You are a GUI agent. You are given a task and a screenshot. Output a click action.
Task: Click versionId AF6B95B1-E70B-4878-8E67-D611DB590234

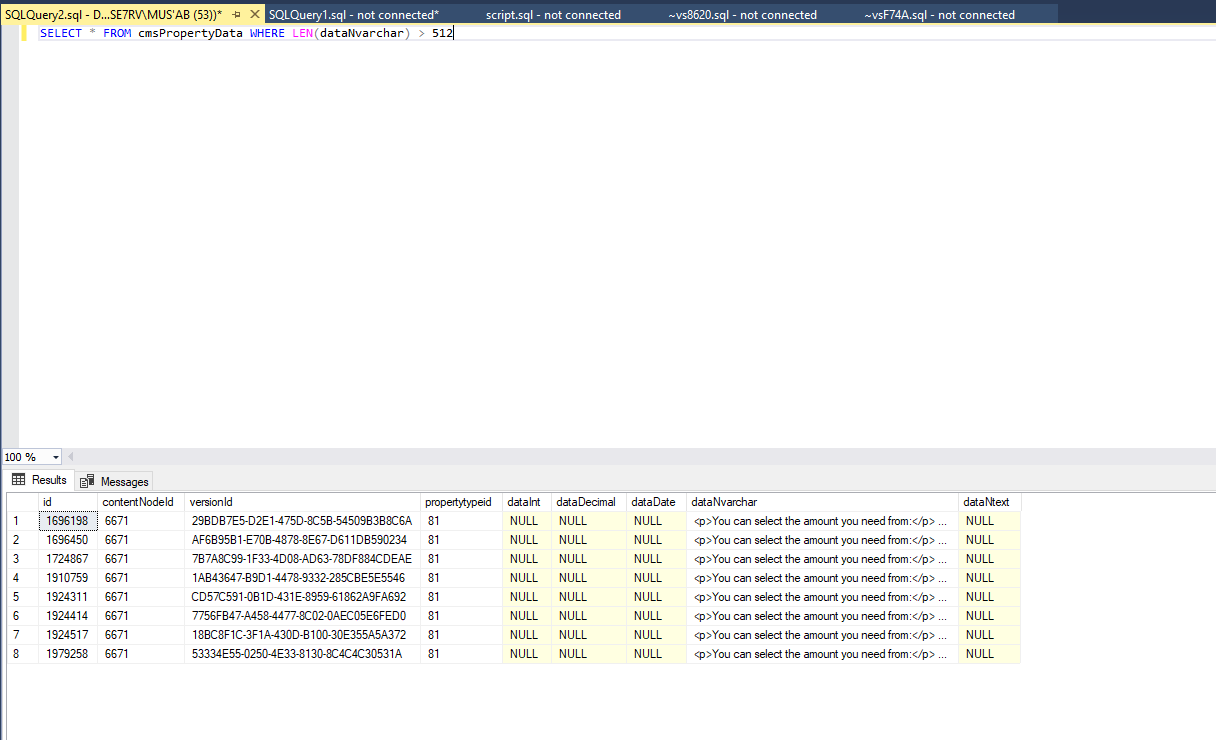[x=303, y=540]
